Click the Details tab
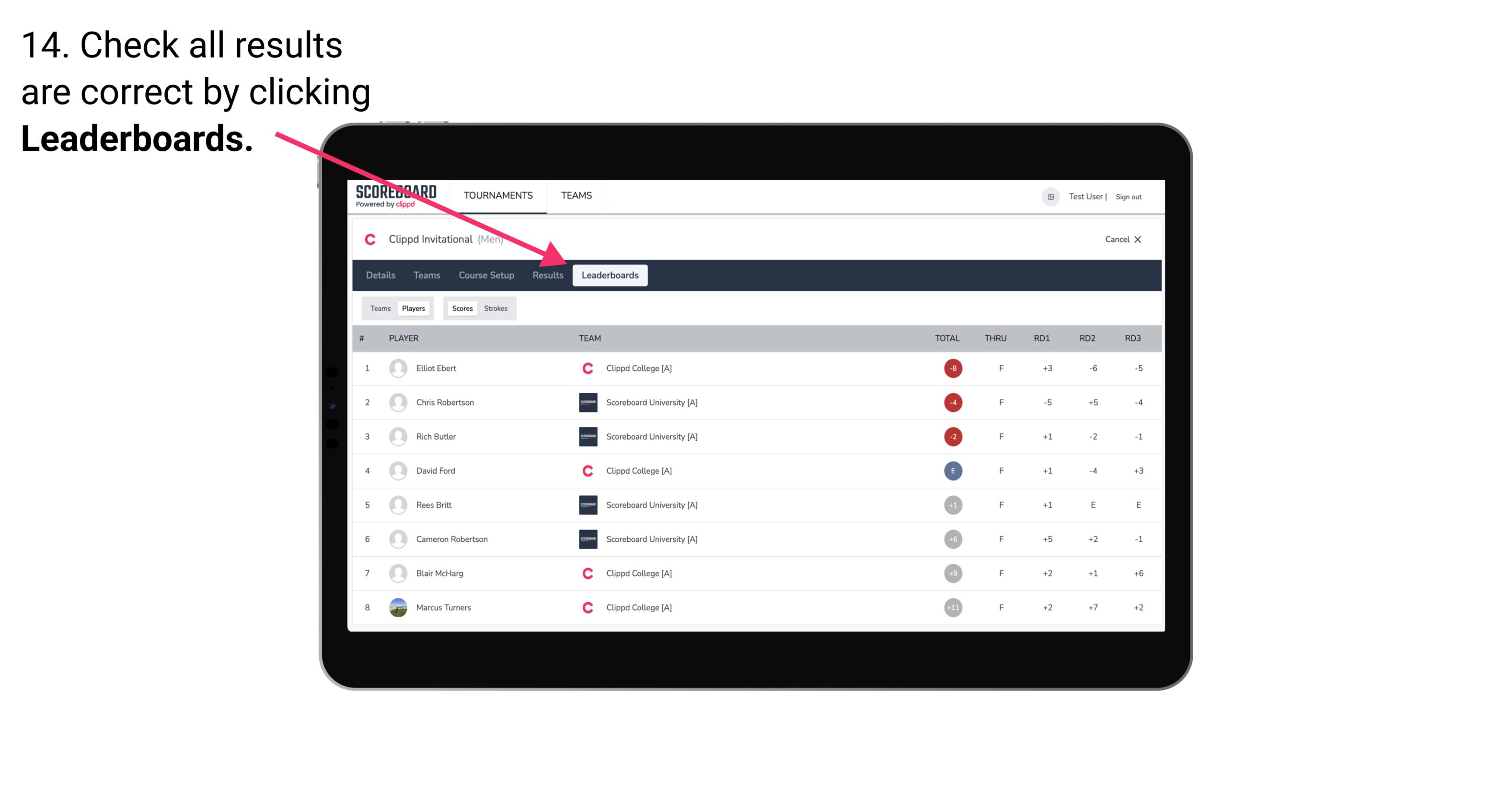The width and height of the screenshot is (1510, 812). (x=380, y=276)
